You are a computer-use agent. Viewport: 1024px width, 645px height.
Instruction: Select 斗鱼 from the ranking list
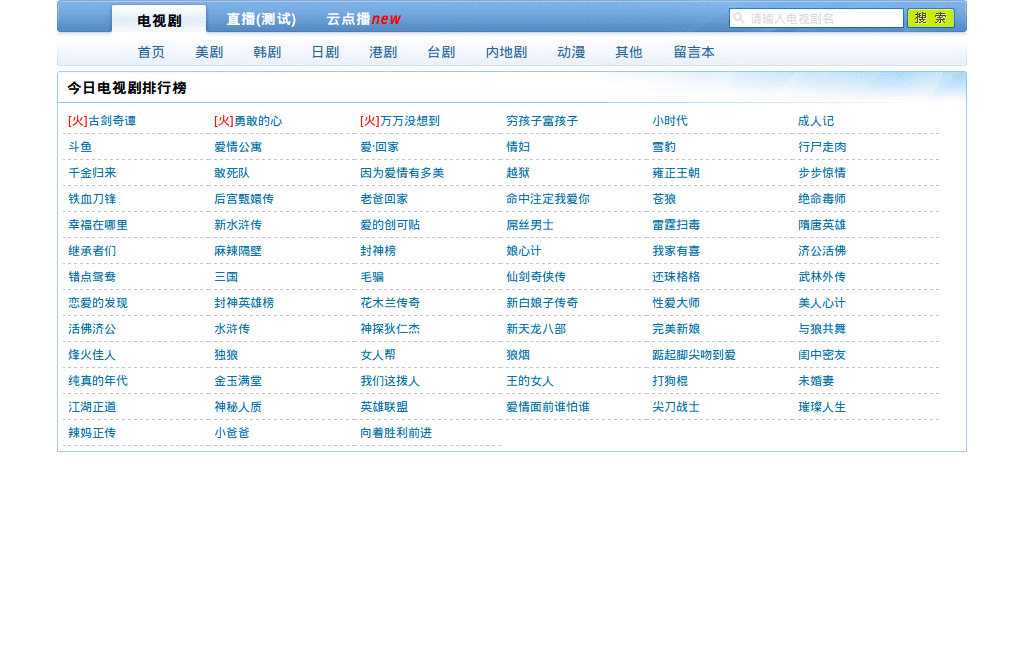click(80, 147)
